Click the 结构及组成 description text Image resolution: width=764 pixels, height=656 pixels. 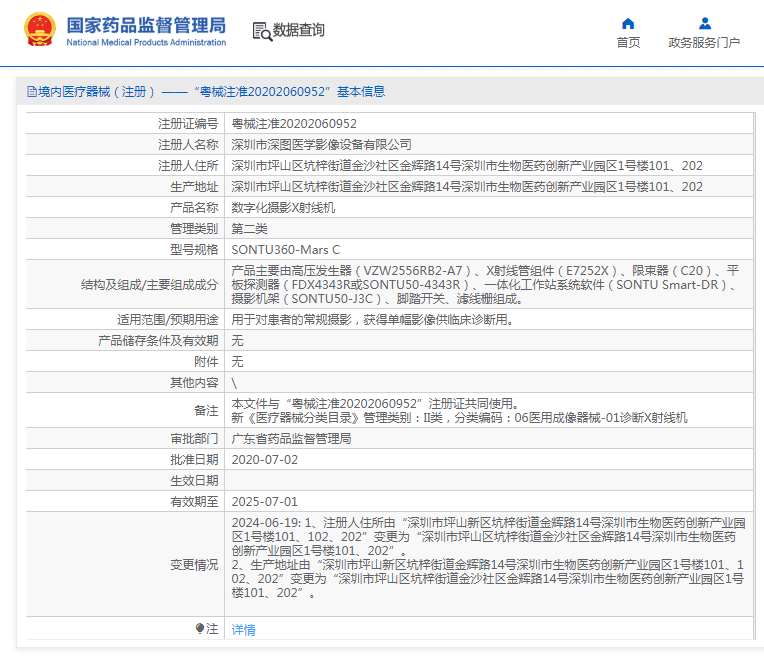(x=485, y=285)
